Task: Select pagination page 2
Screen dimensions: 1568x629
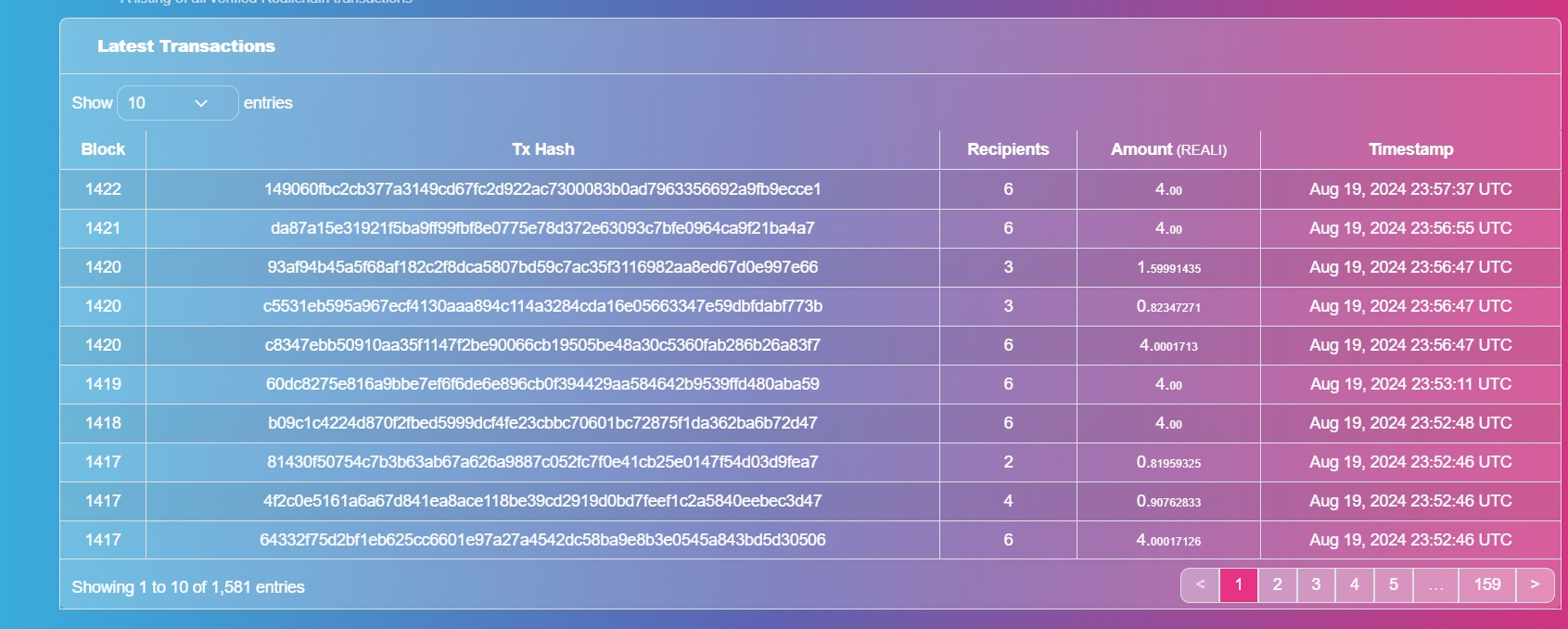Action: point(1277,584)
